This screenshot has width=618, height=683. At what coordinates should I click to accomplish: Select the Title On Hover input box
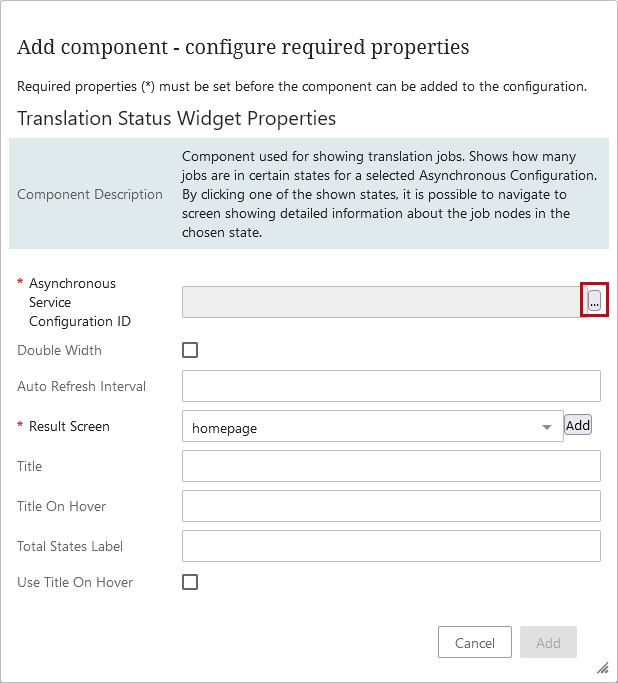click(391, 506)
